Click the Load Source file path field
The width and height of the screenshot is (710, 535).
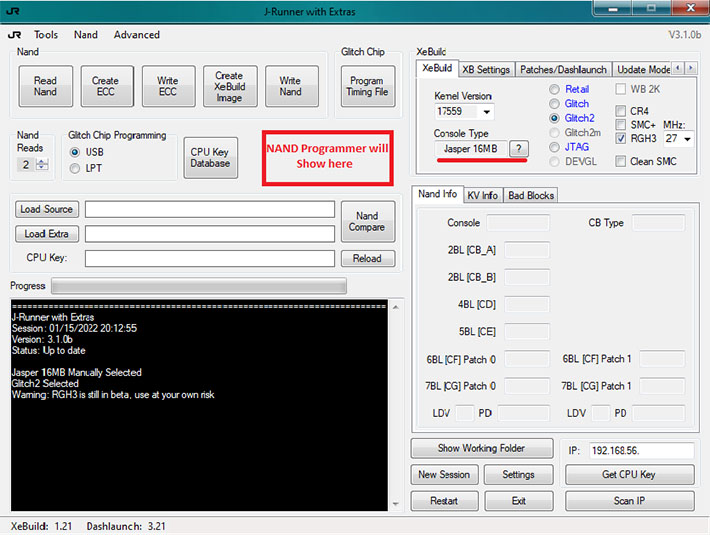[x=210, y=210]
